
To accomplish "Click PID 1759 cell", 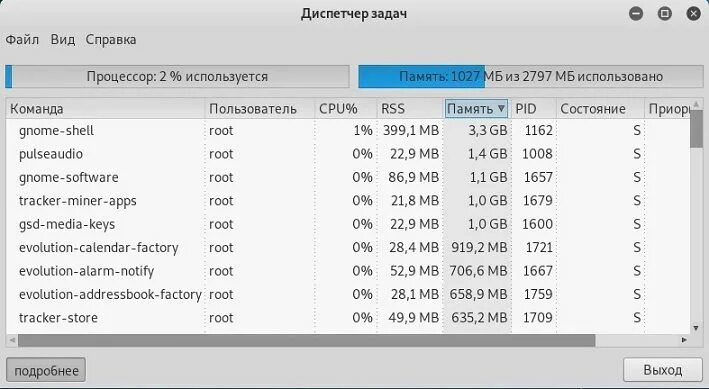I will 538,295.
